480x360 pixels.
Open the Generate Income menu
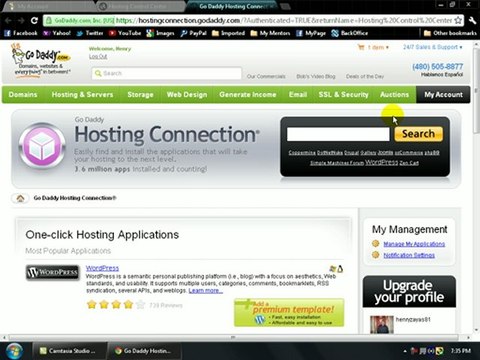coord(248,95)
